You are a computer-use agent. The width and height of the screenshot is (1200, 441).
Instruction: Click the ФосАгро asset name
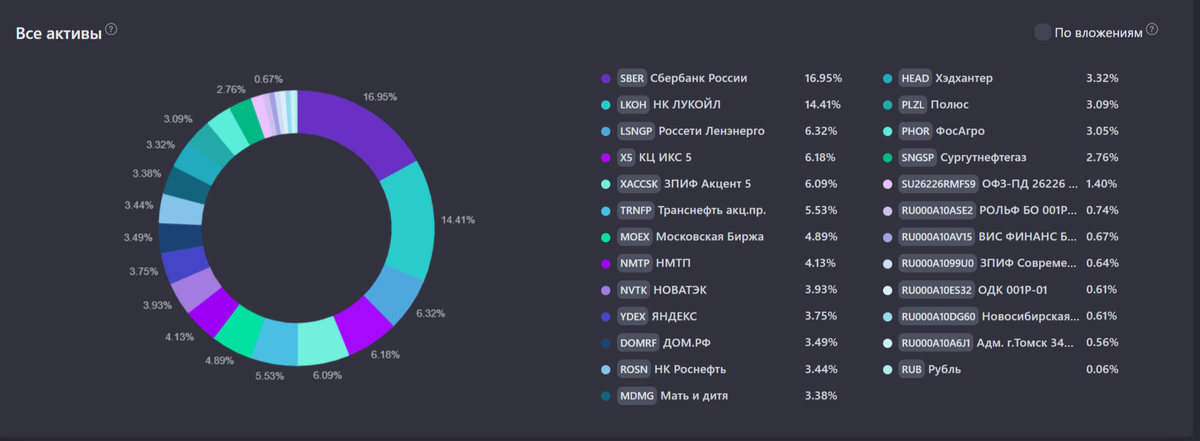(962, 131)
